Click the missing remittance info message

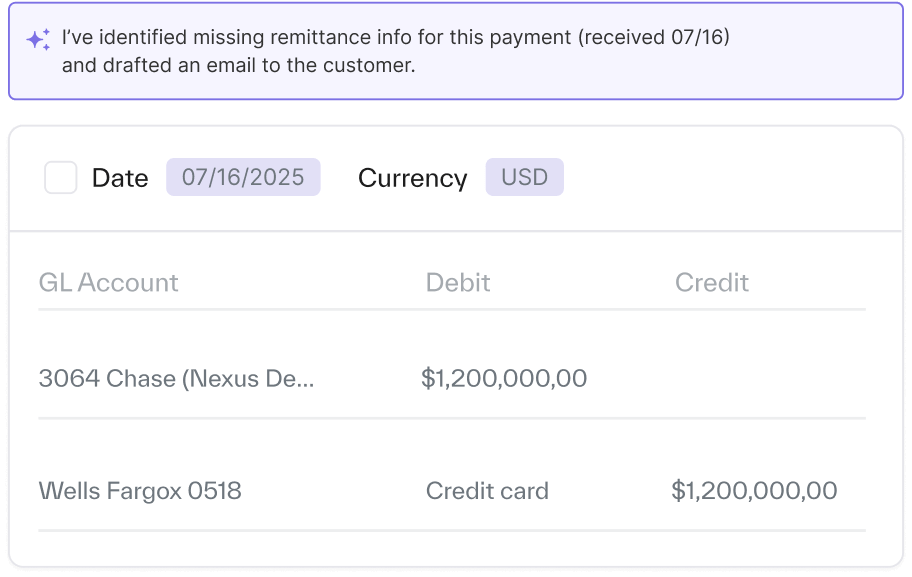pos(395,38)
